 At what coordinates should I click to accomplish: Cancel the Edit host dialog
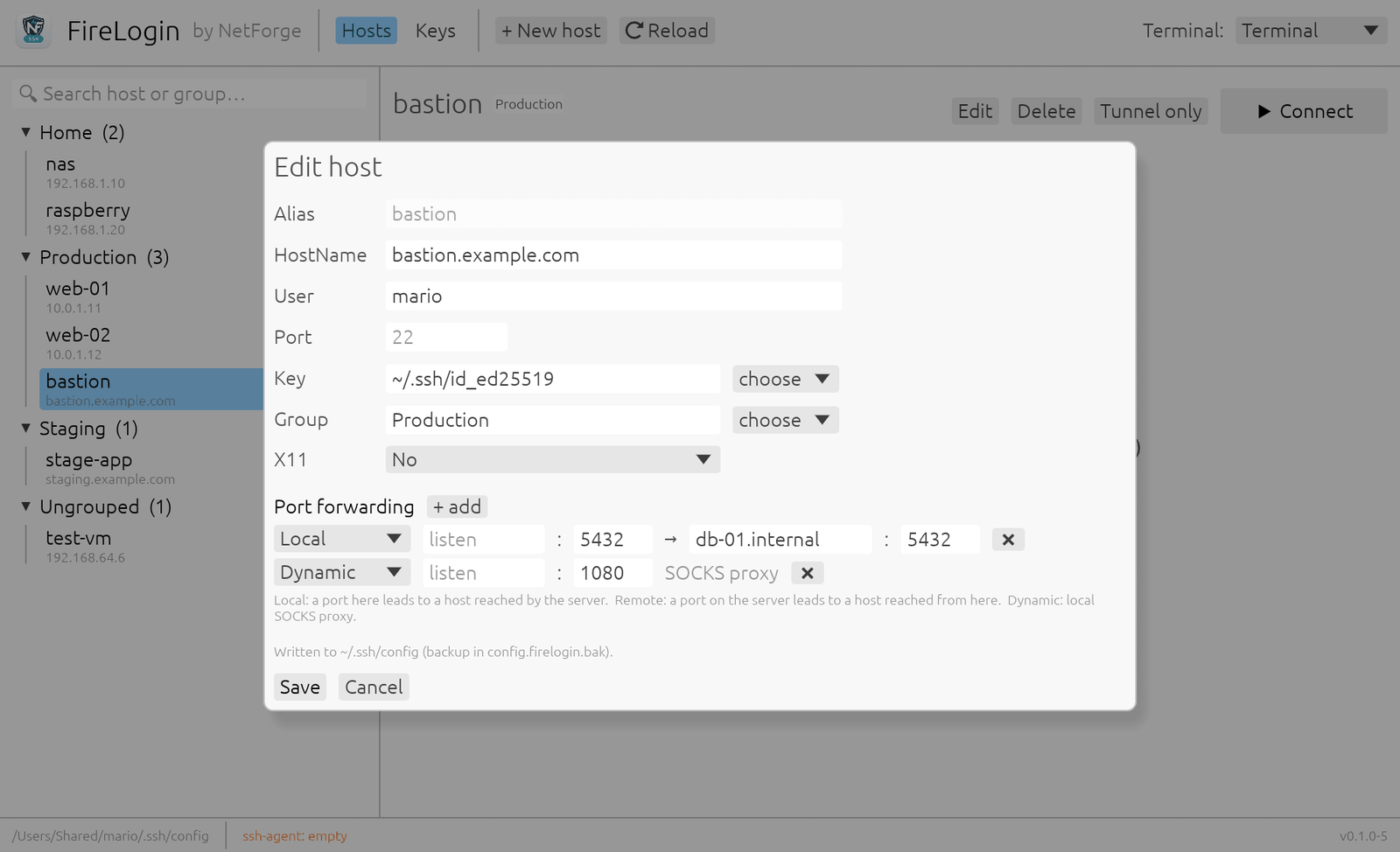[374, 688]
